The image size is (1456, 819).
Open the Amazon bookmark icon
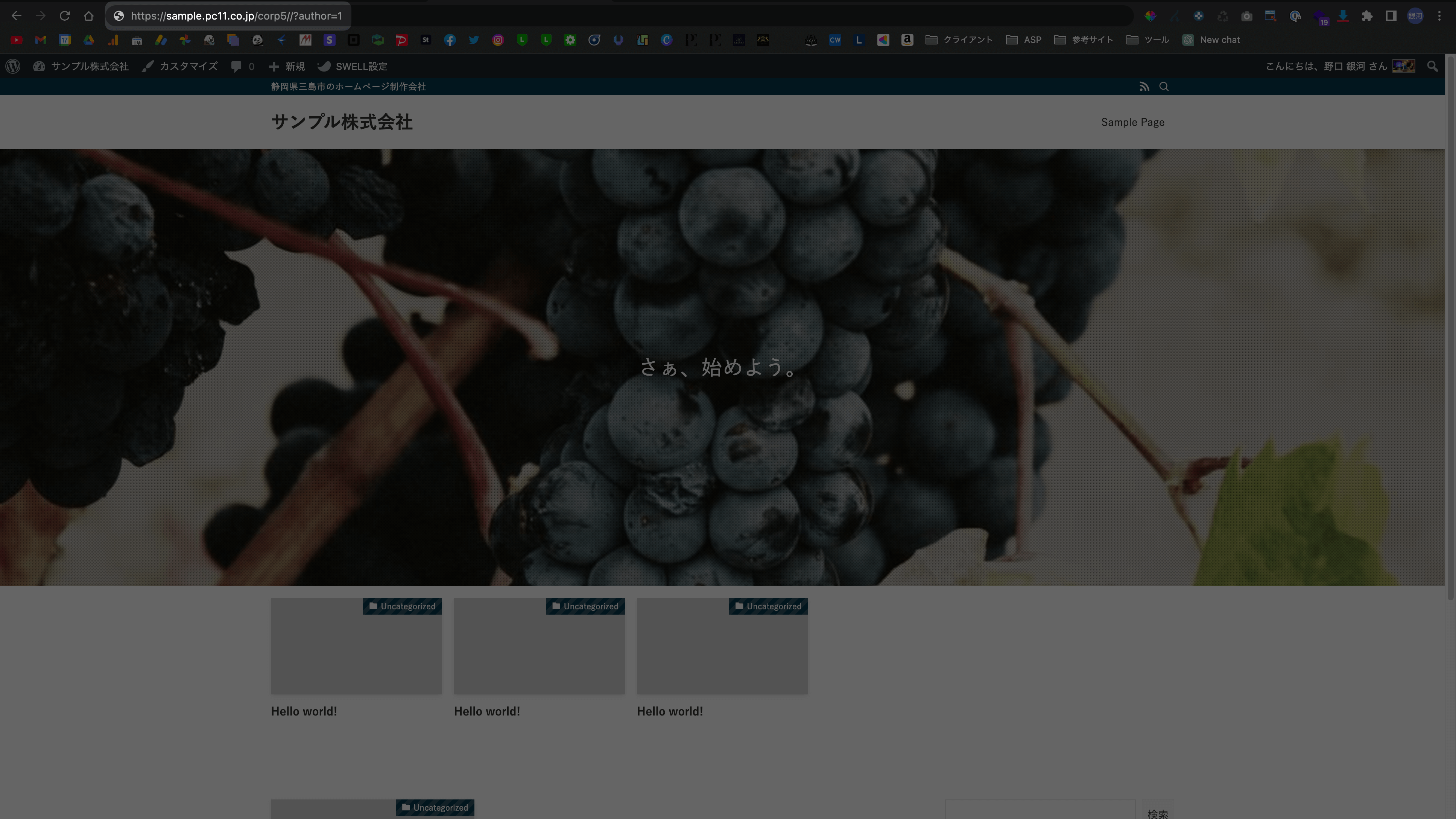[x=907, y=40]
